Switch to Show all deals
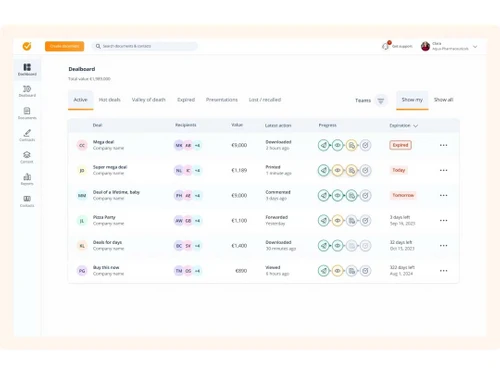This screenshot has width=500, height=375. 443,100
